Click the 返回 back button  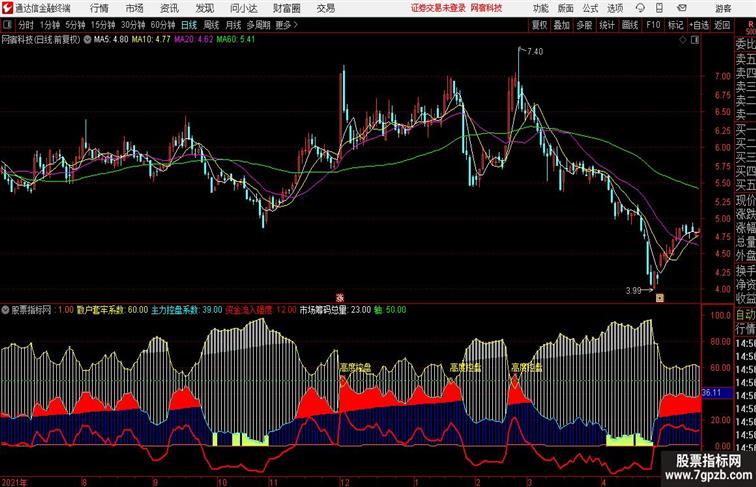722,25
